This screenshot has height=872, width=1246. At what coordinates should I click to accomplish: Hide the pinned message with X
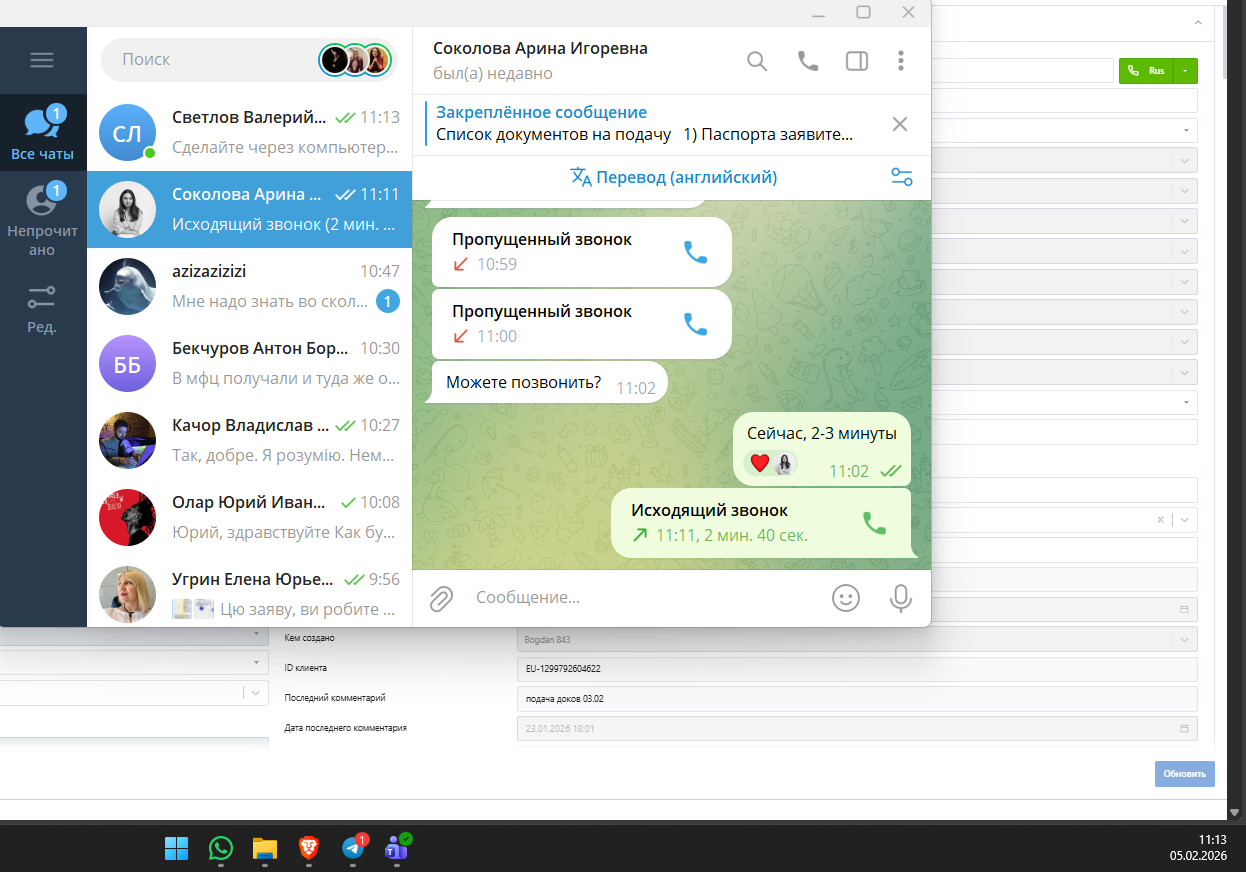(900, 124)
